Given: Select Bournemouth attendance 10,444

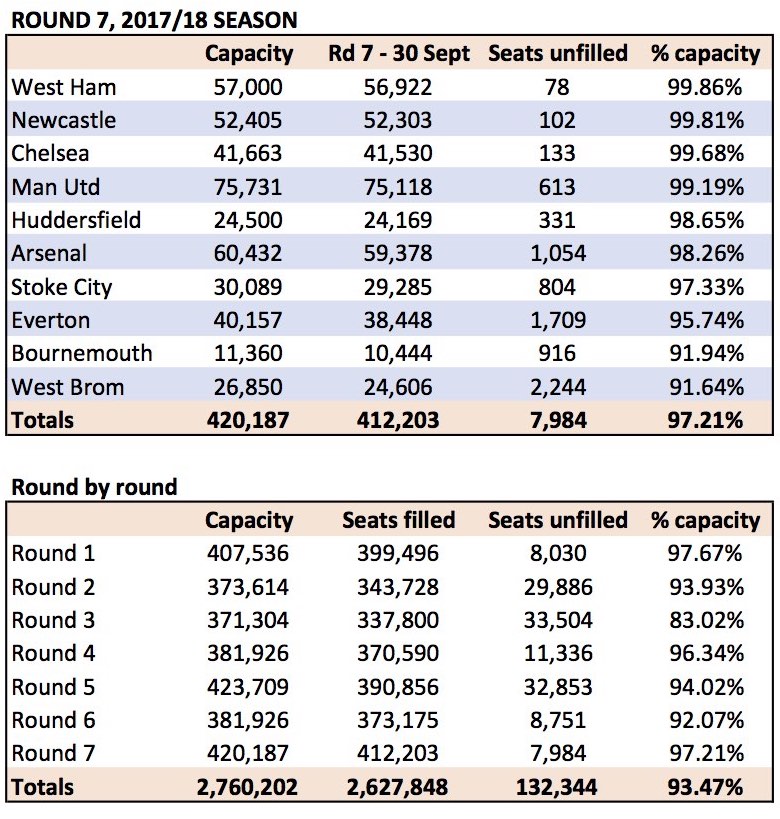Looking at the screenshot, I should coord(398,354).
